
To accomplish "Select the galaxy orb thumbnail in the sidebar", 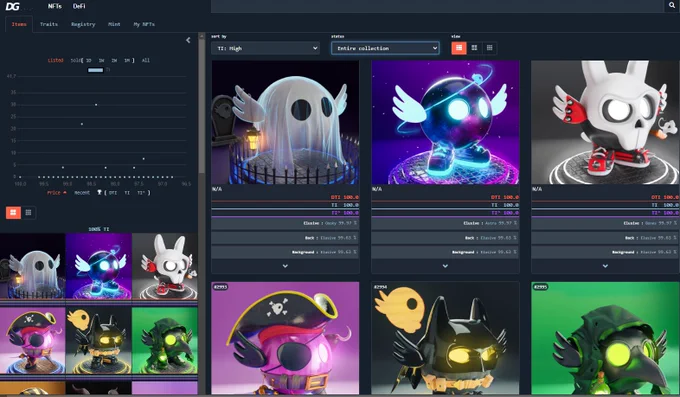I will (x=99, y=266).
